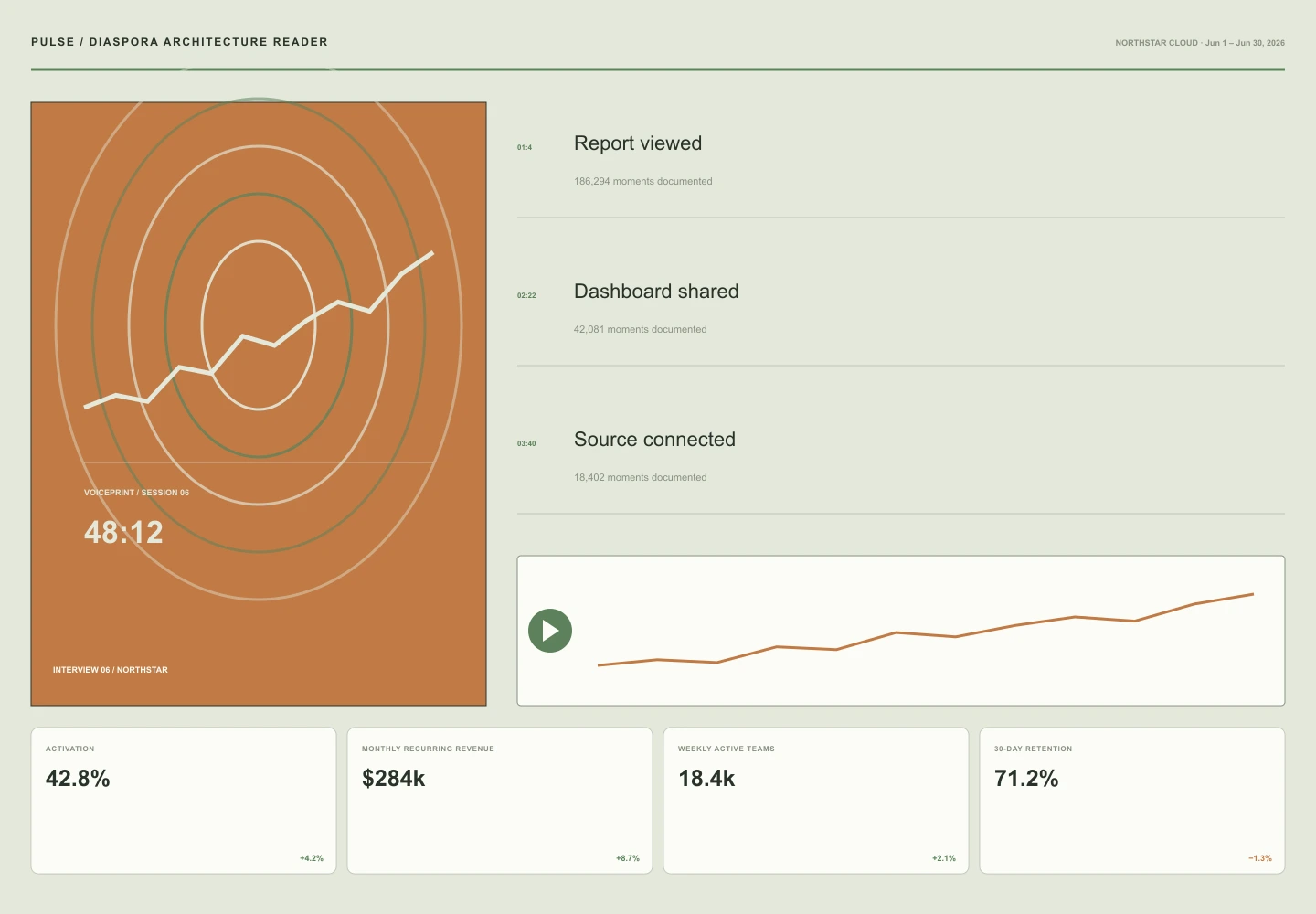The width and height of the screenshot is (1316, 914).
Task: Click the 71.2% retention value
Action: 1026,779
